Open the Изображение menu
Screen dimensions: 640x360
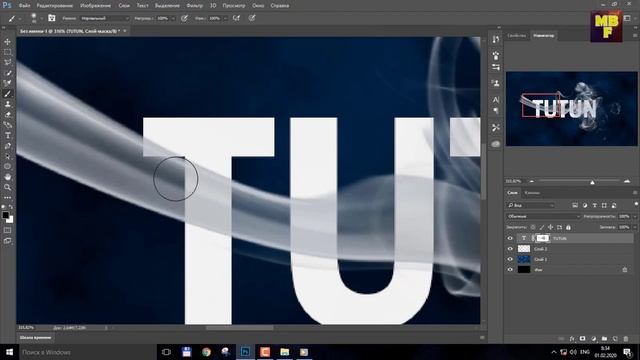pyautogui.click(x=96, y=6)
